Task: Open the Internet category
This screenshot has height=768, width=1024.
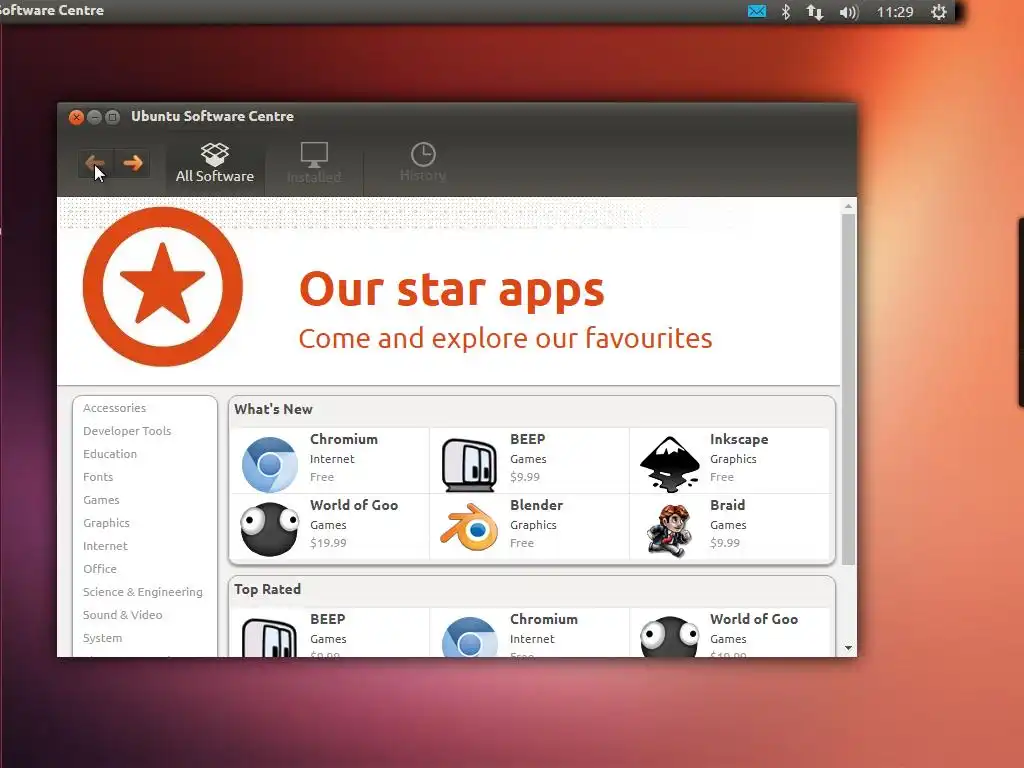Action: pos(105,546)
